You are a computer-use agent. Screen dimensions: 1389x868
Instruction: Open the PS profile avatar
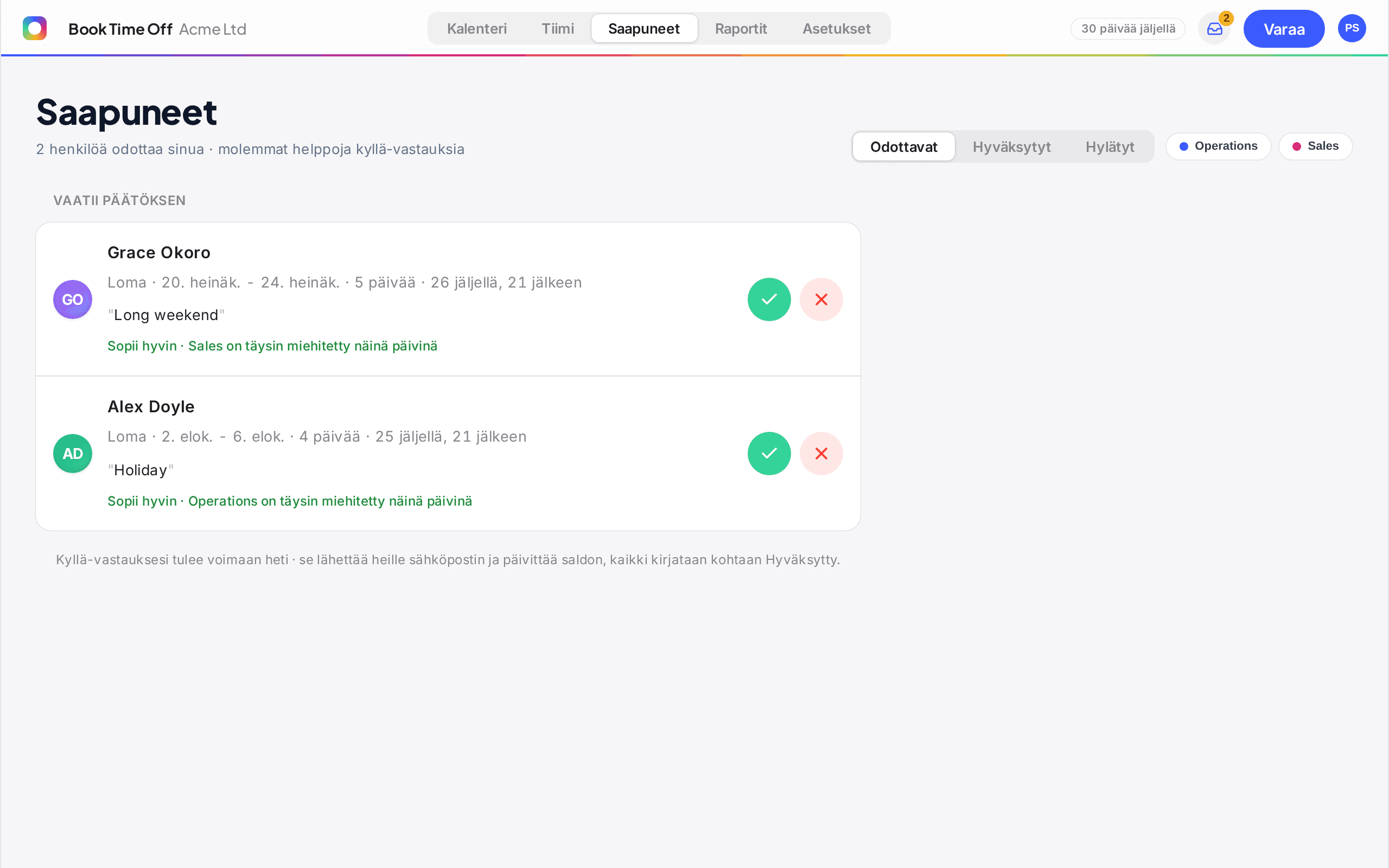1352,28
